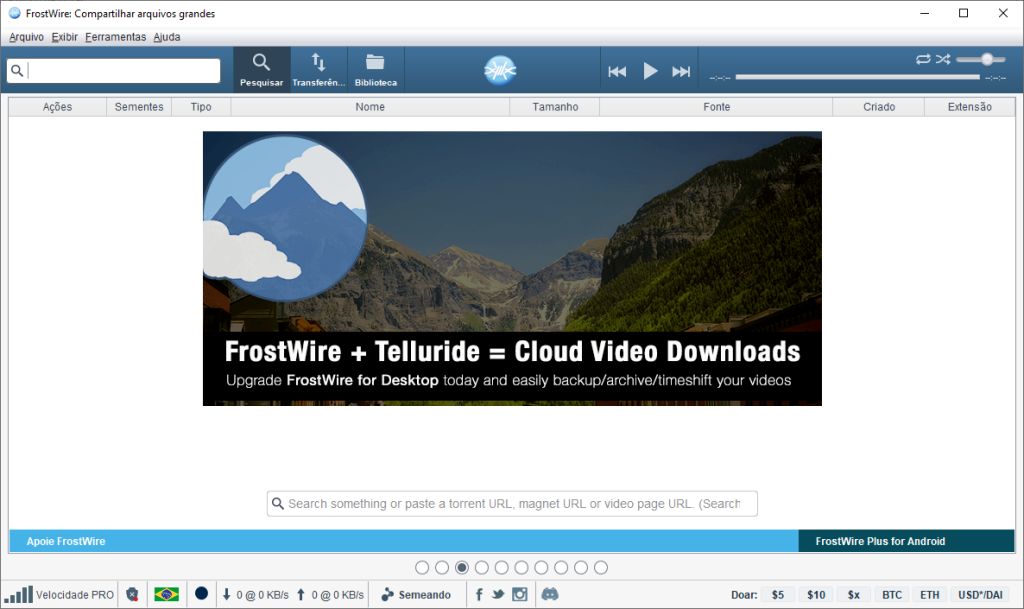Enable repeat playback mode
The image size is (1024, 609).
click(923, 59)
